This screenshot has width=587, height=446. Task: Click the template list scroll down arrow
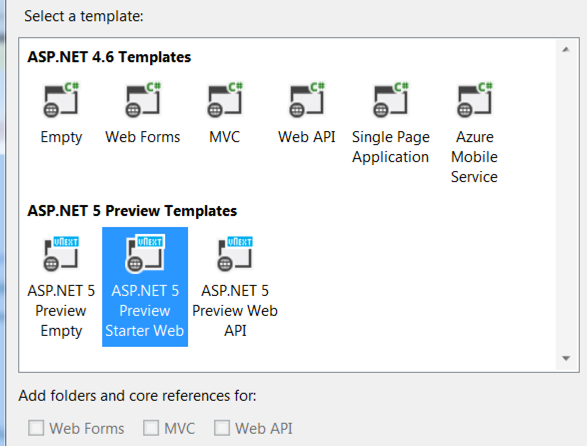coord(566,358)
